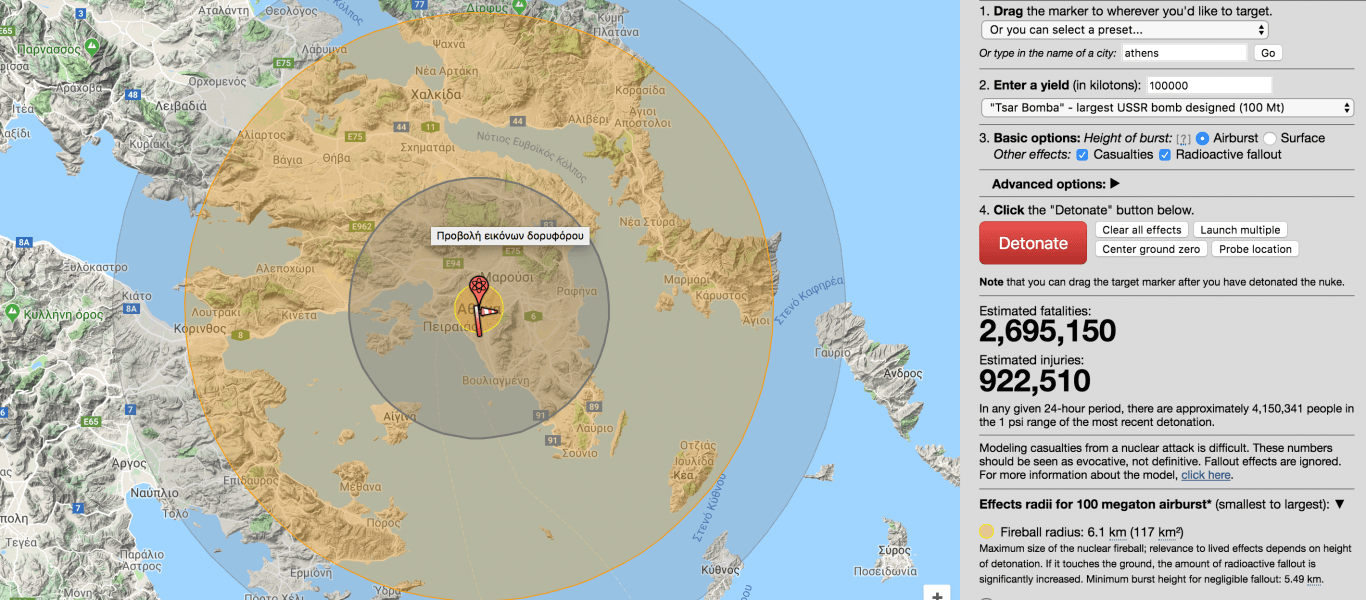
Task: Open the height of burst [?] help
Action: (x=1183, y=139)
